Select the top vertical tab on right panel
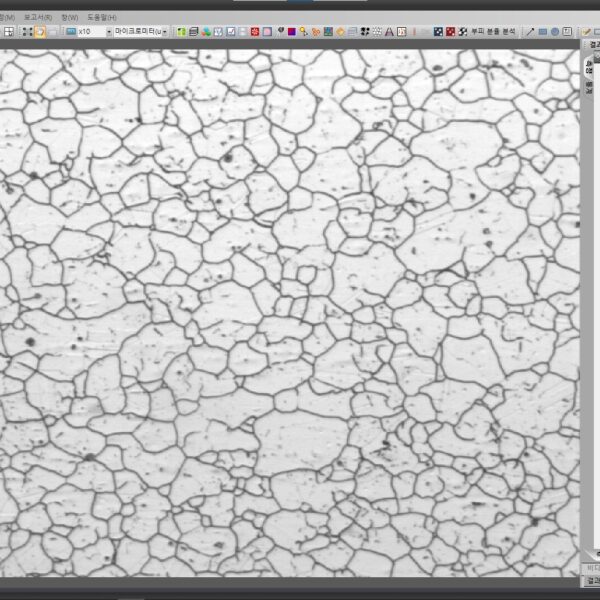 click(x=588, y=68)
